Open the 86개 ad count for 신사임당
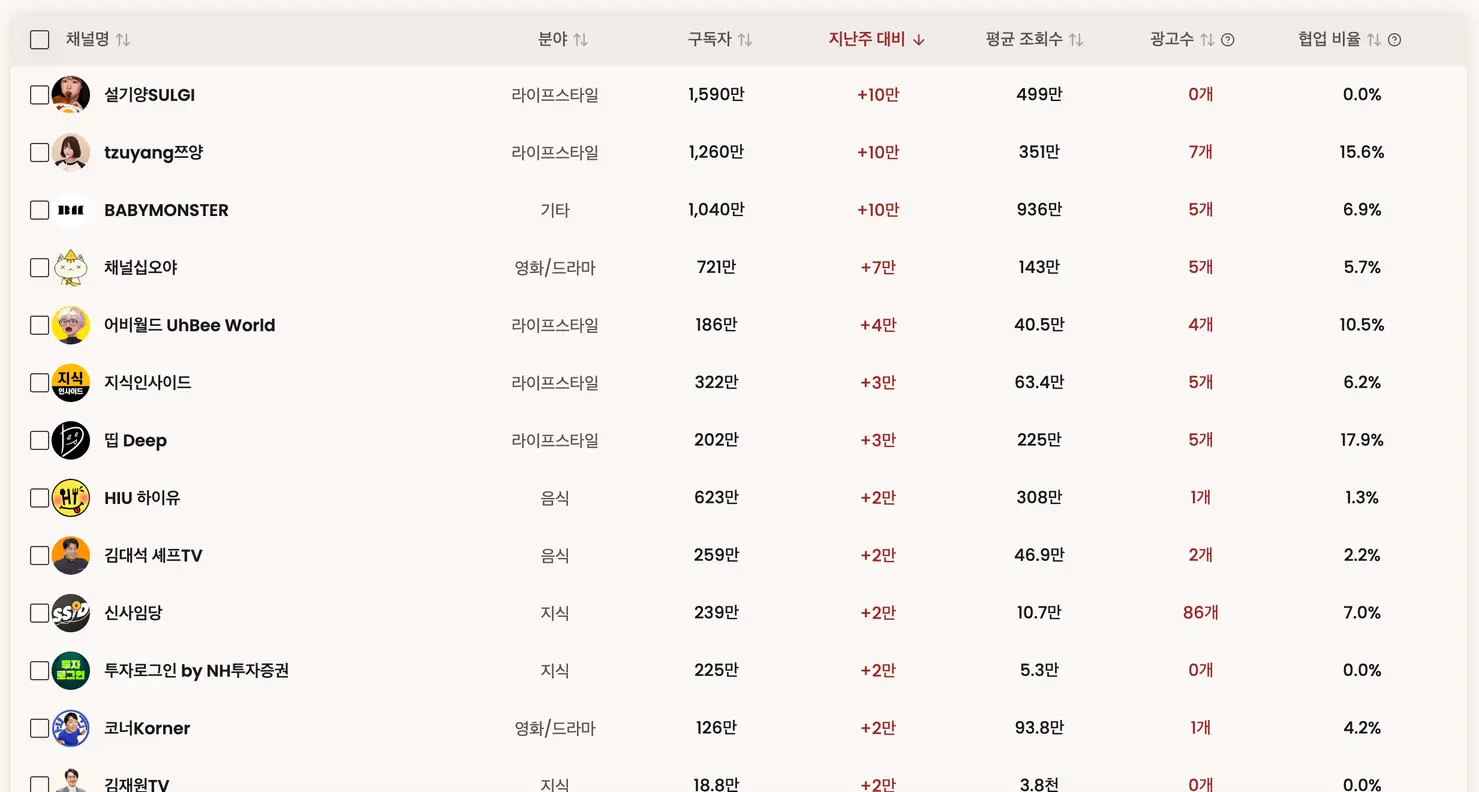1479x792 pixels. click(1199, 612)
